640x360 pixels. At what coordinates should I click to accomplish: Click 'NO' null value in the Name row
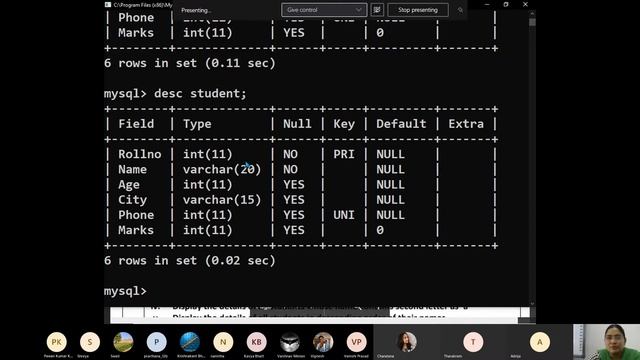(290, 169)
